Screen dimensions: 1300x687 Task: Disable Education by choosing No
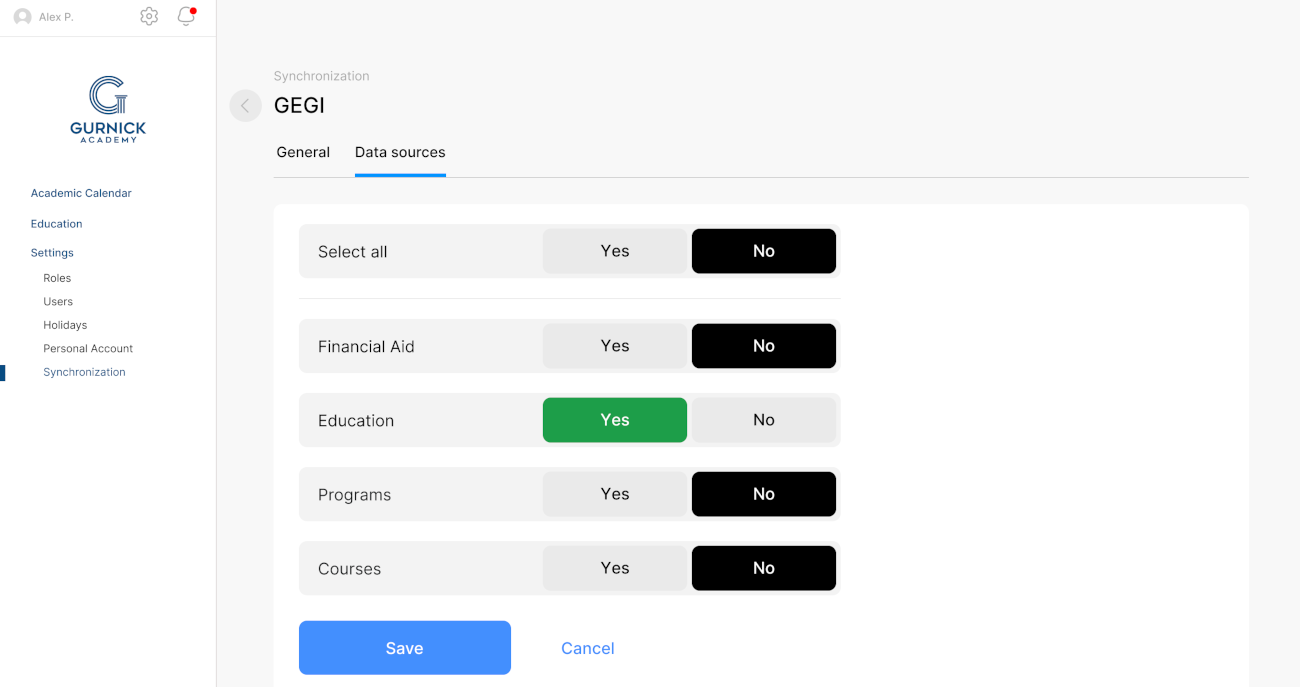pos(763,420)
